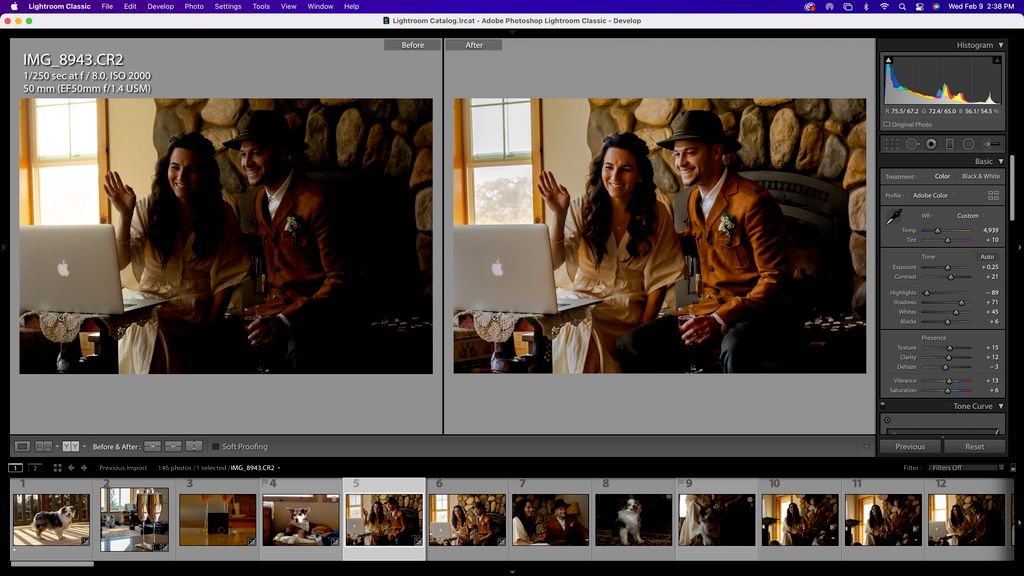
Task: Select main window display button 1
Action: point(15,468)
